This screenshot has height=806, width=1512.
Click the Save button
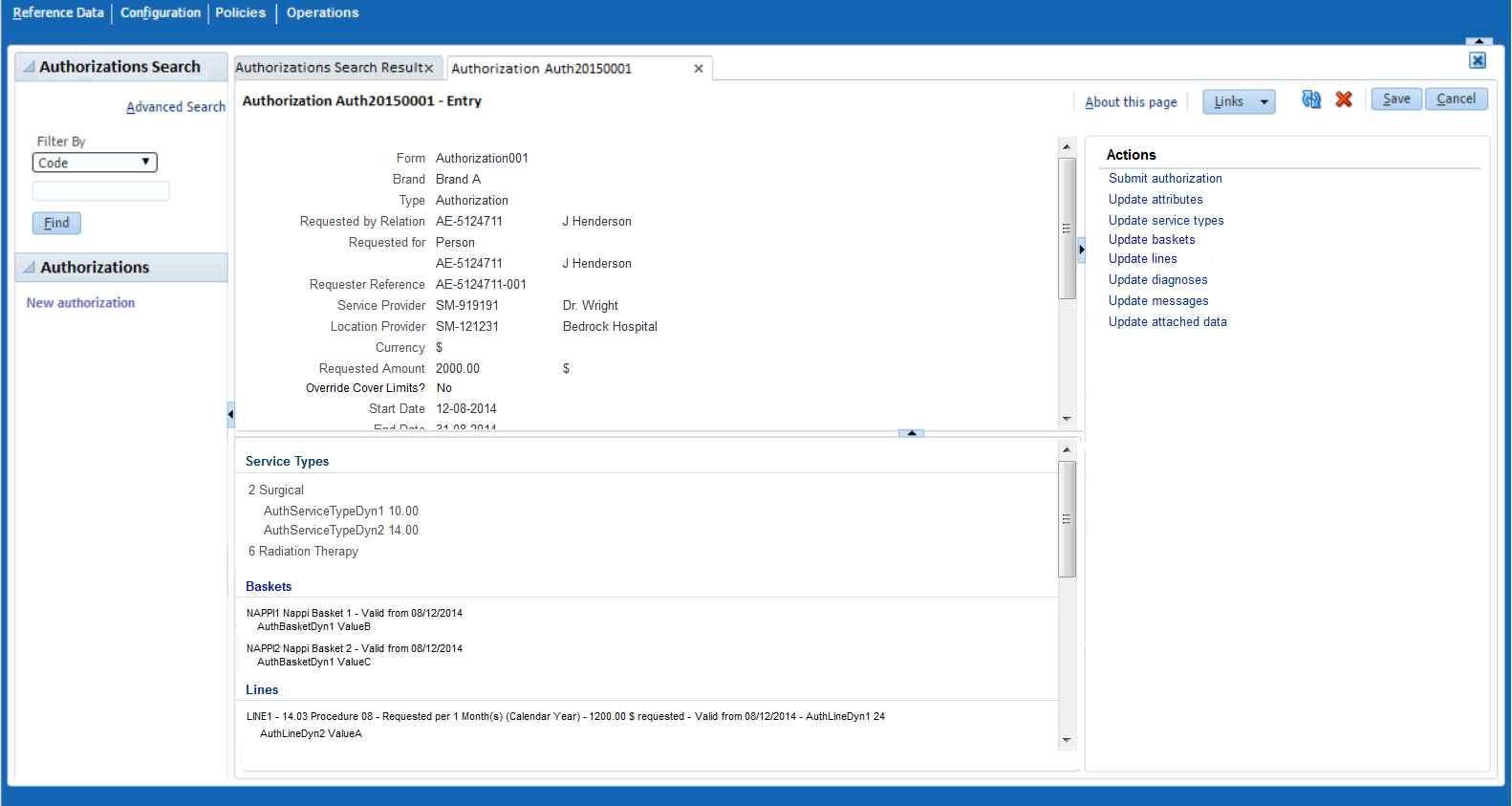pyautogui.click(x=1396, y=98)
